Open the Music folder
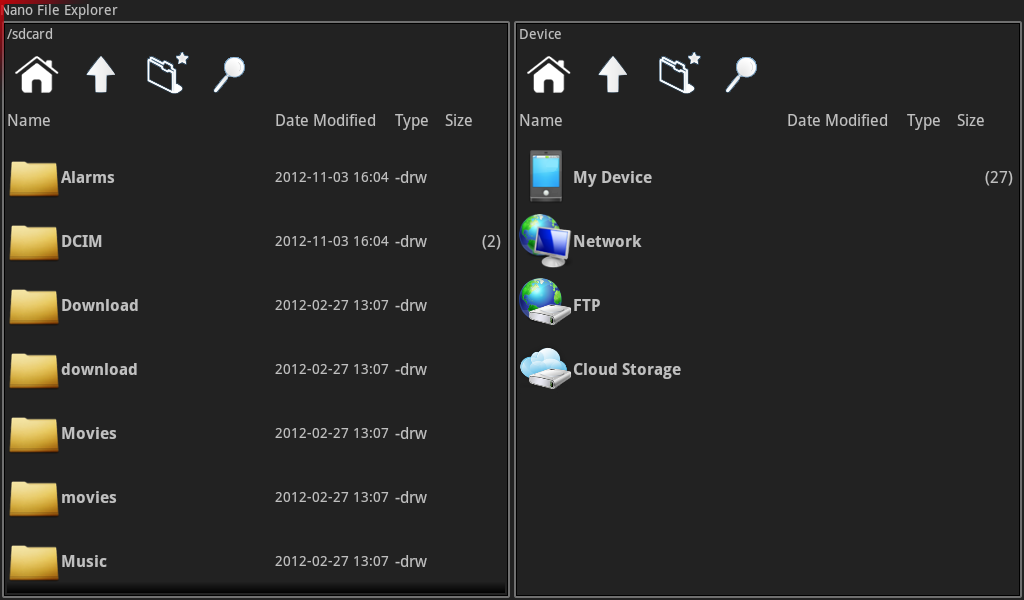Image resolution: width=1024 pixels, height=600 pixels. [x=84, y=561]
